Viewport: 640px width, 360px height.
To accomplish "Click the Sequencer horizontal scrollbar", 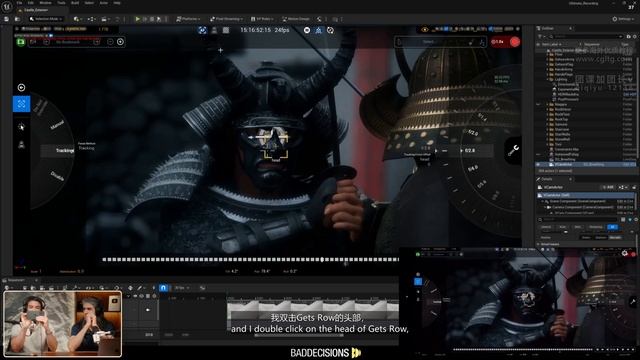I will coord(299,335).
